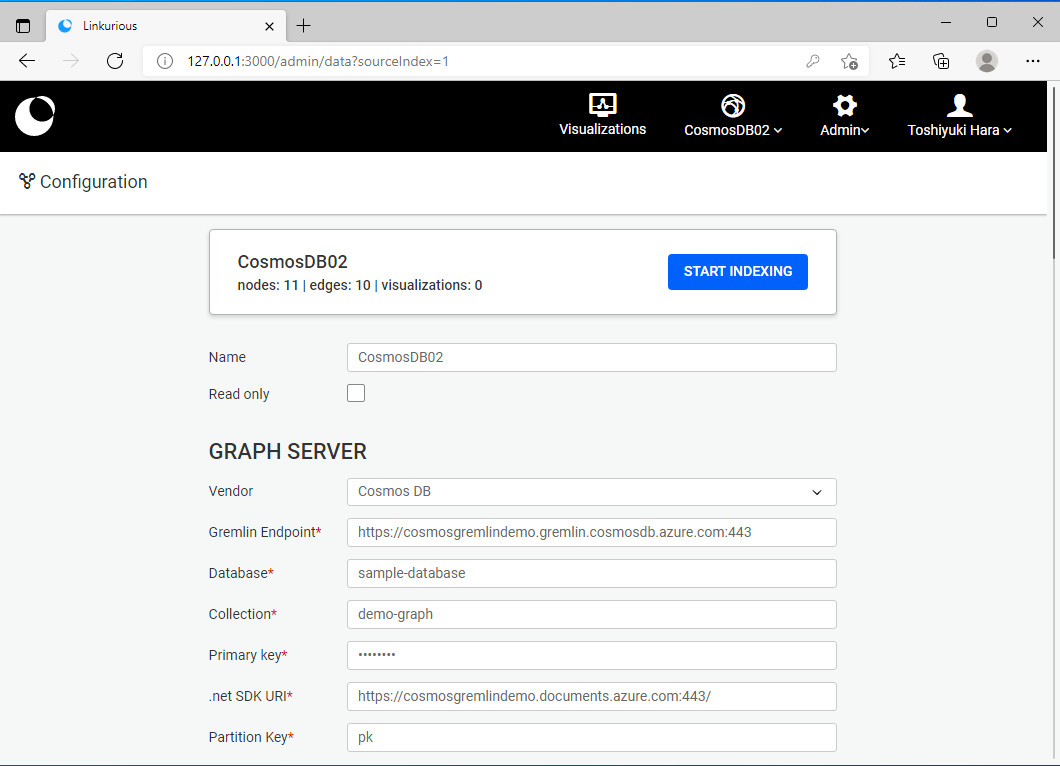1060x766 pixels.
Task: Open the Visualizations page
Action: 602,116
